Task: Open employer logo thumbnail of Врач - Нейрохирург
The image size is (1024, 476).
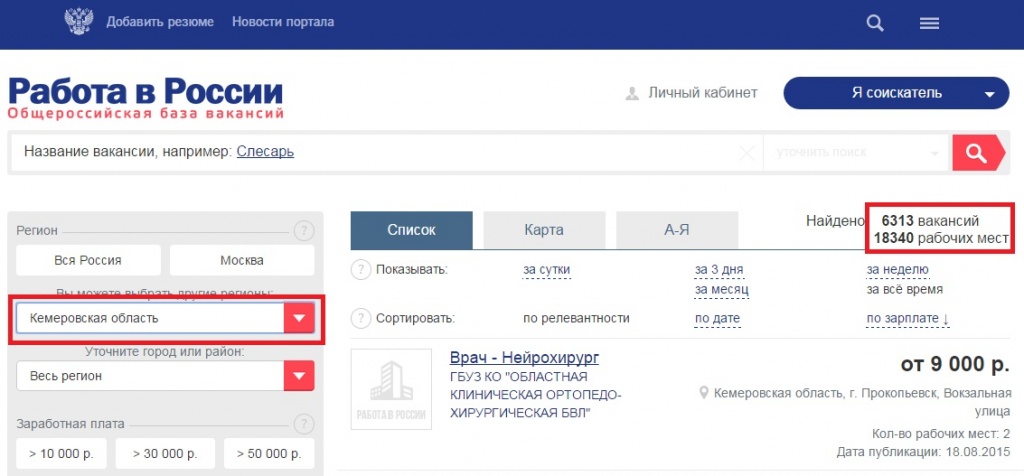Action: [391, 389]
